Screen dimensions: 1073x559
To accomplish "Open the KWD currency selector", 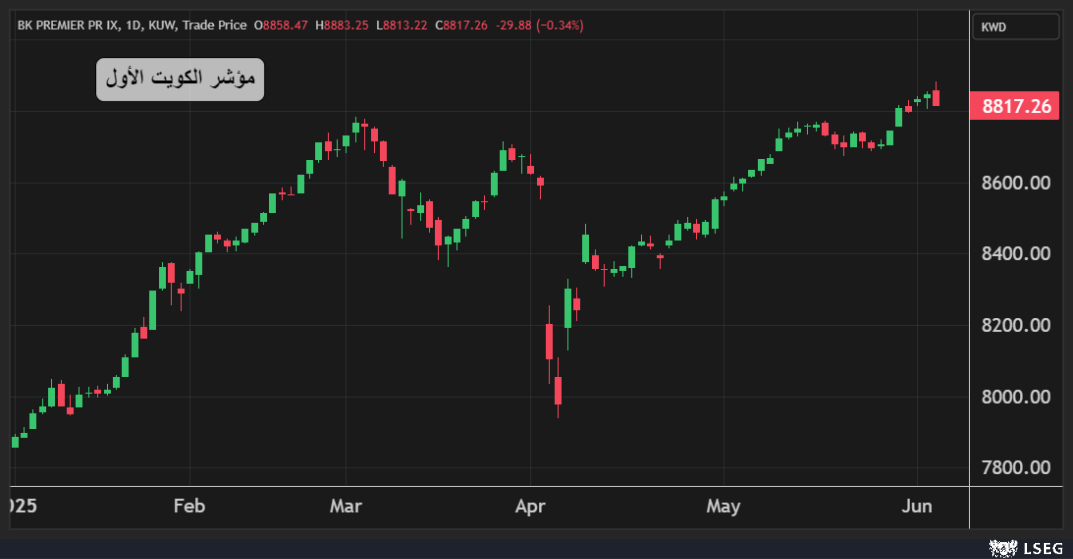I will 1015,27.
